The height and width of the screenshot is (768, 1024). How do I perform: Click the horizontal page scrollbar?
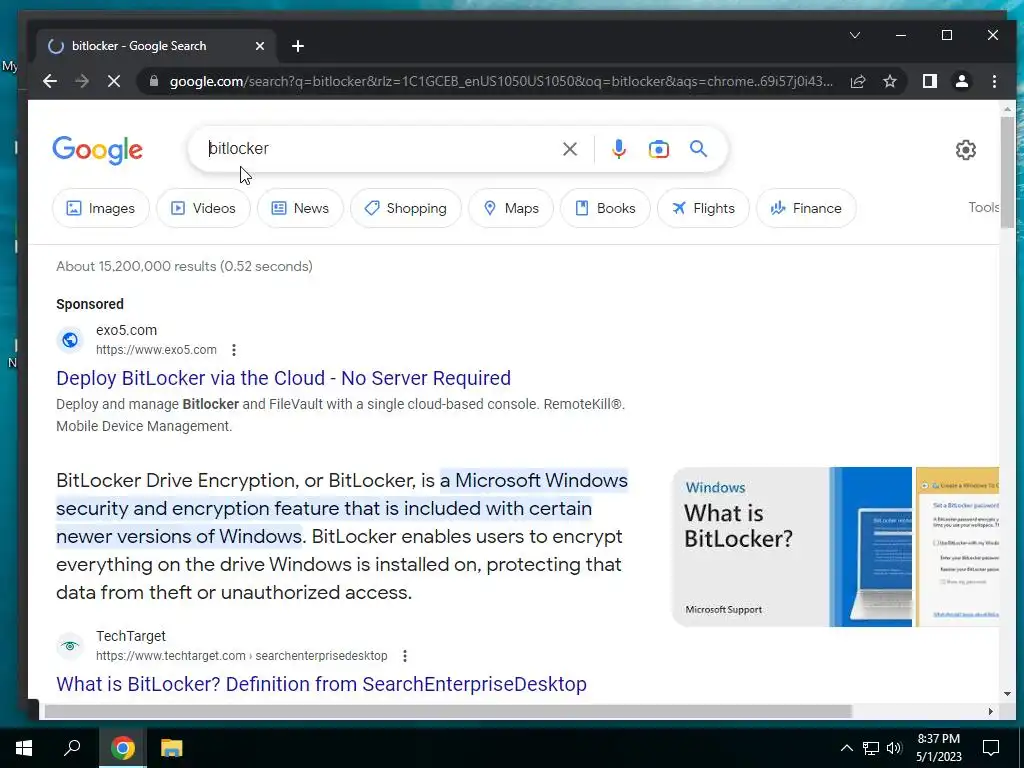[448, 711]
